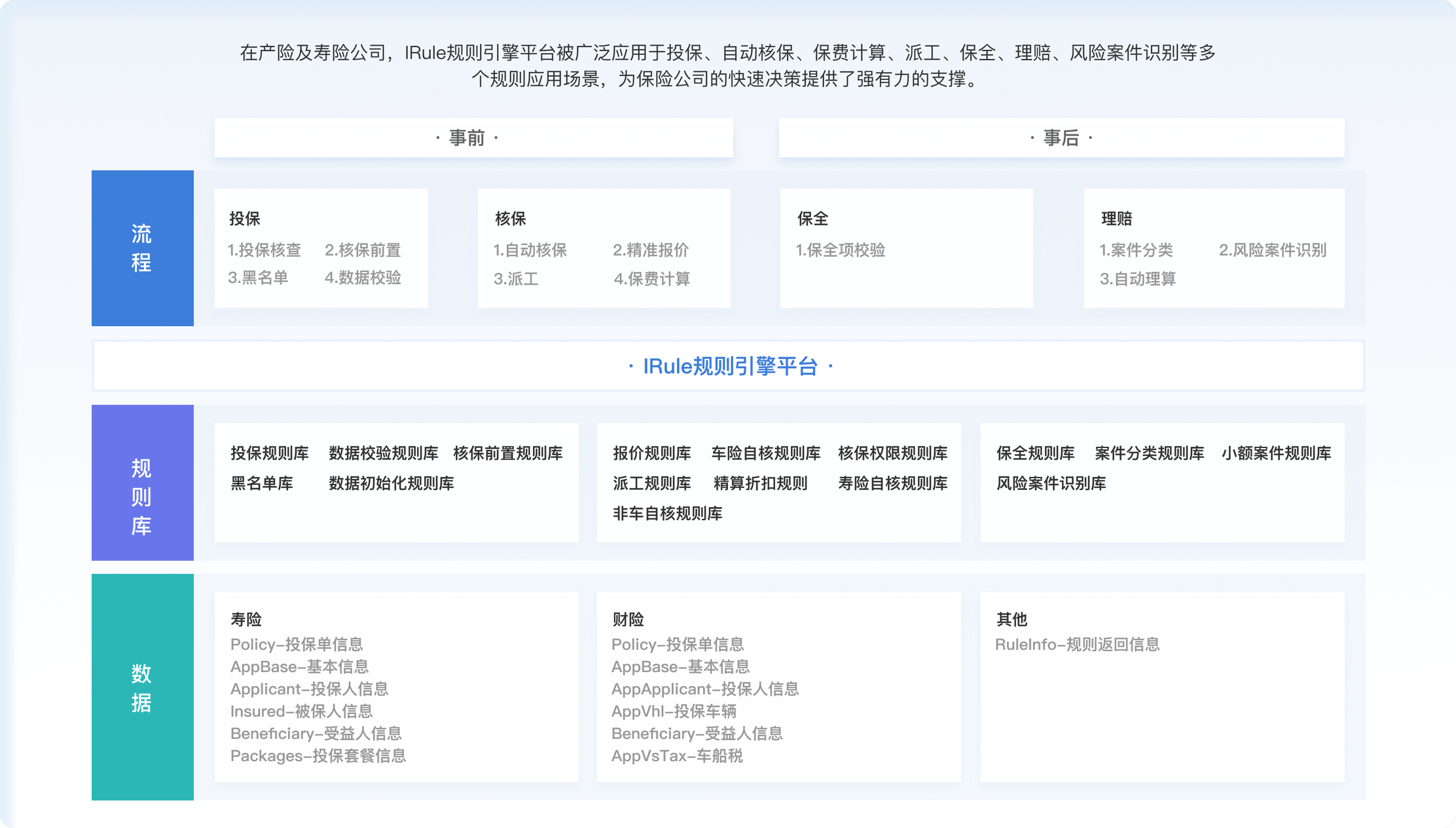This screenshot has height=828, width=1456.
Task: Select AppVhl-投保车辆 under 财险
Action: pyautogui.click(x=674, y=711)
